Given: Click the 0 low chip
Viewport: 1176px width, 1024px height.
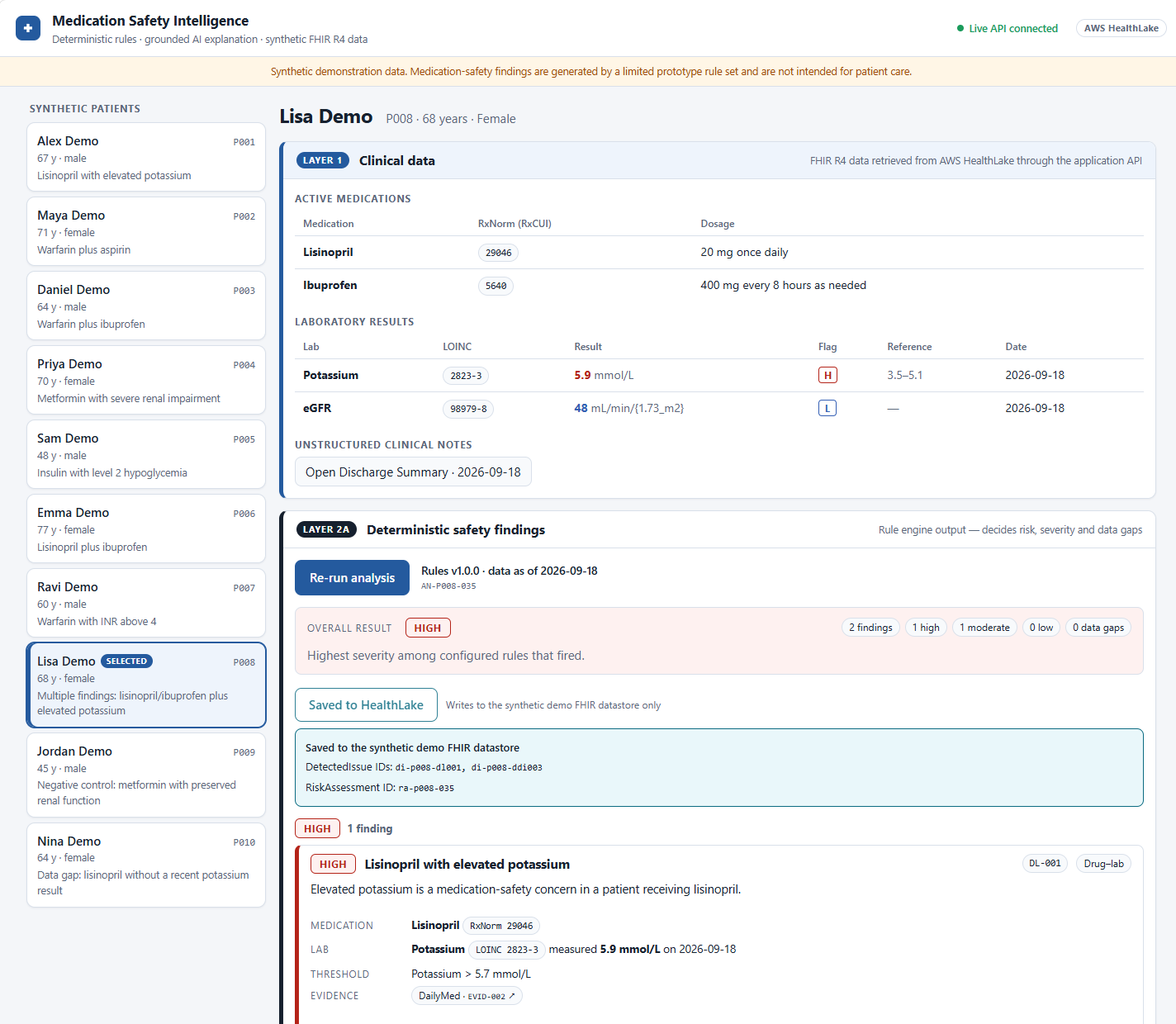Looking at the screenshot, I should pyautogui.click(x=1041, y=628).
